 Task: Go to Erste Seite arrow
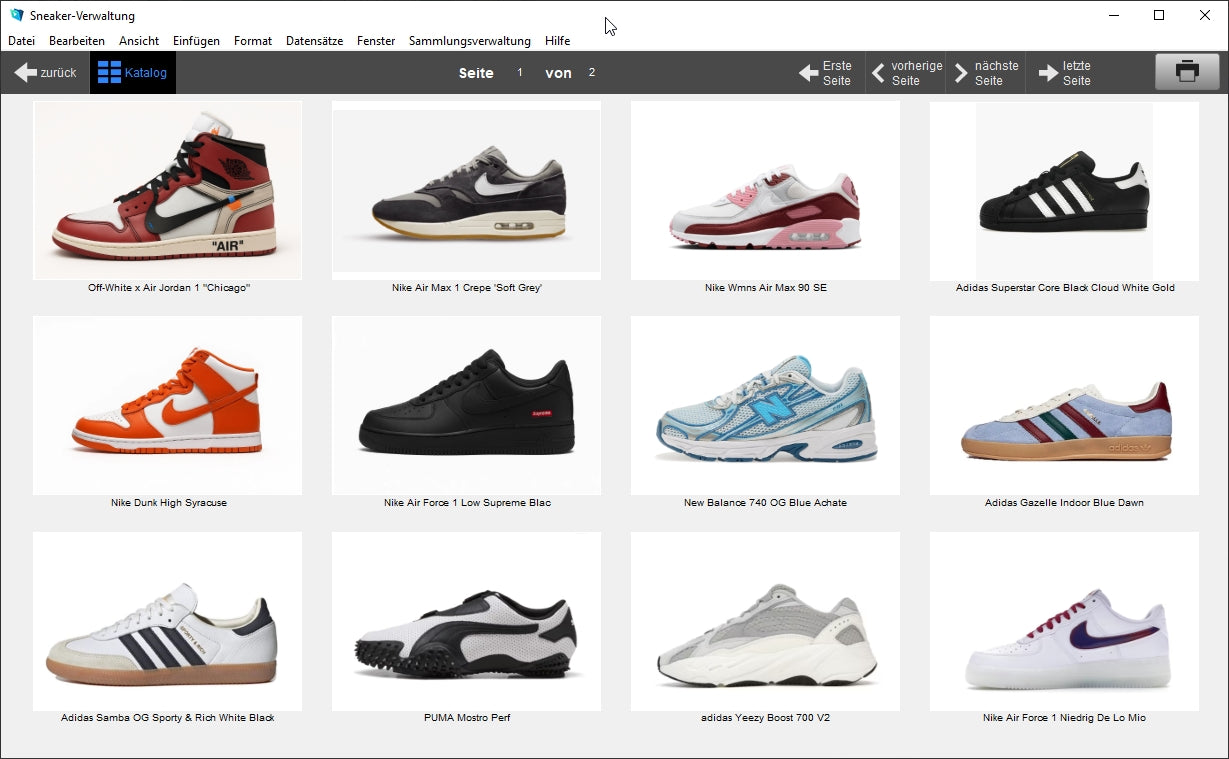pos(808,73)
